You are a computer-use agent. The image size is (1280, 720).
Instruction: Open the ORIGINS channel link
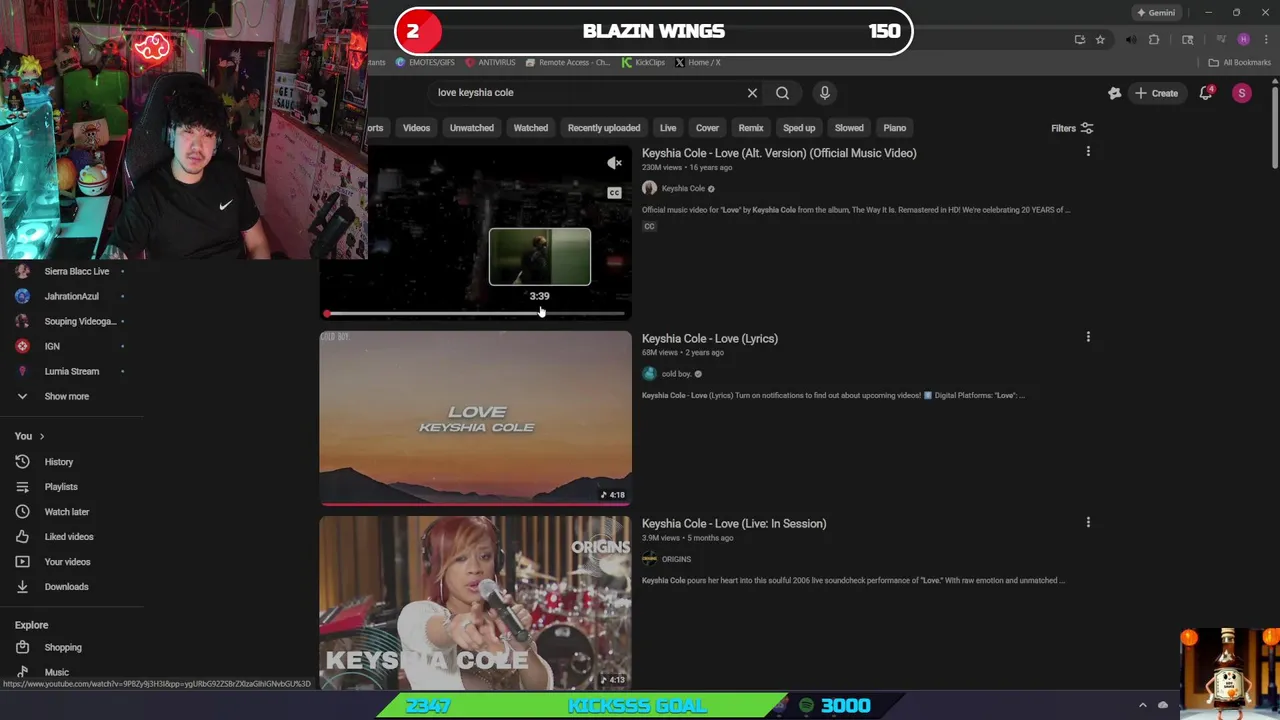676,559
